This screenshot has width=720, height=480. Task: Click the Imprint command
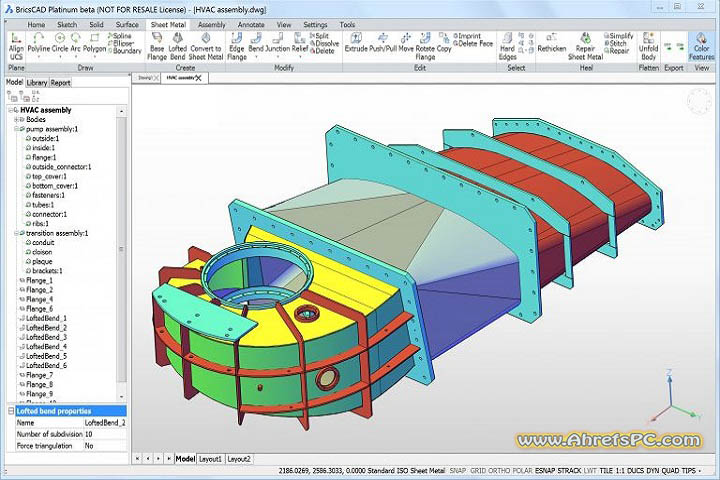(467, 35)
